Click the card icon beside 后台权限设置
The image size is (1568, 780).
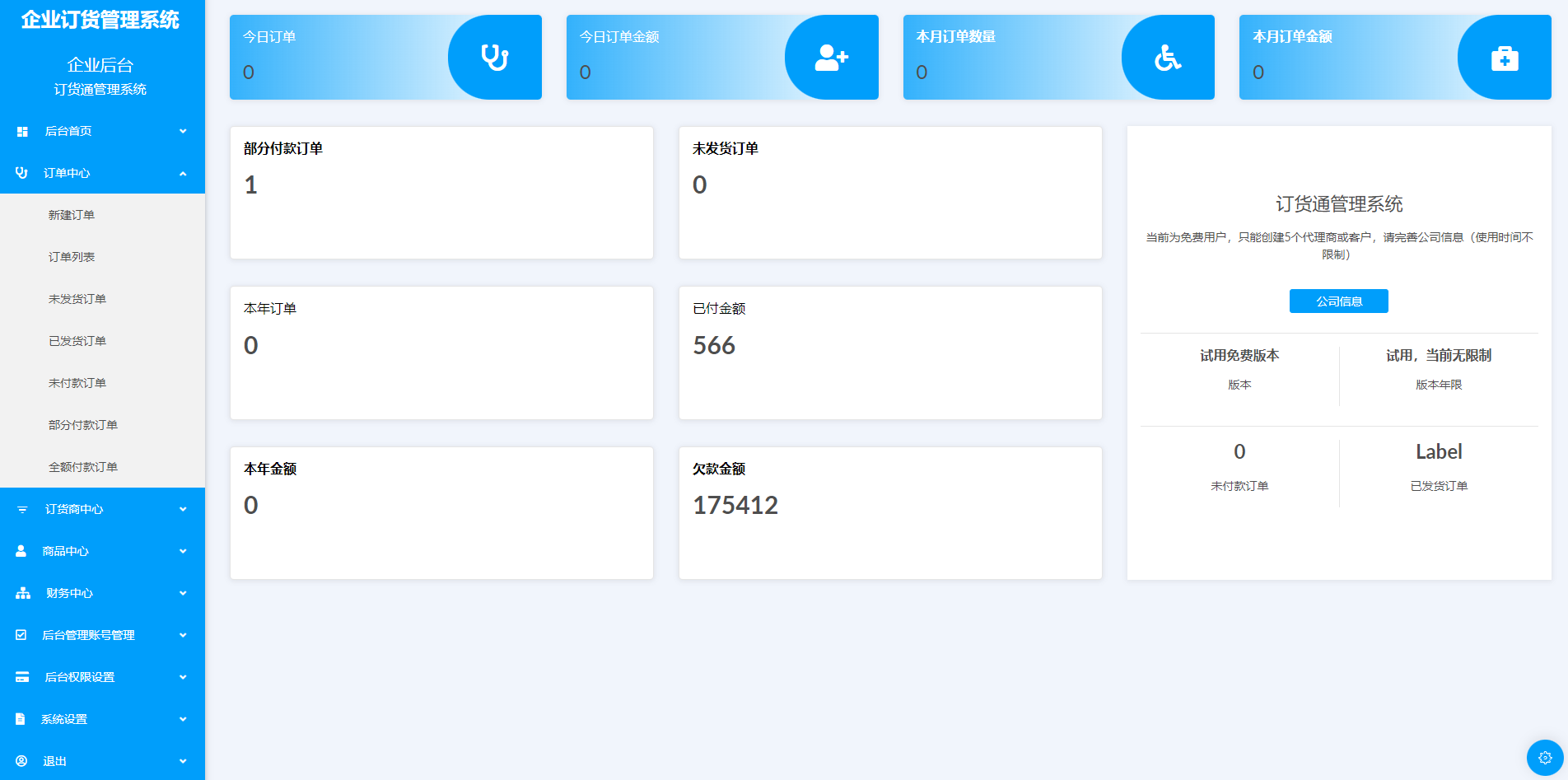[22, 677]
